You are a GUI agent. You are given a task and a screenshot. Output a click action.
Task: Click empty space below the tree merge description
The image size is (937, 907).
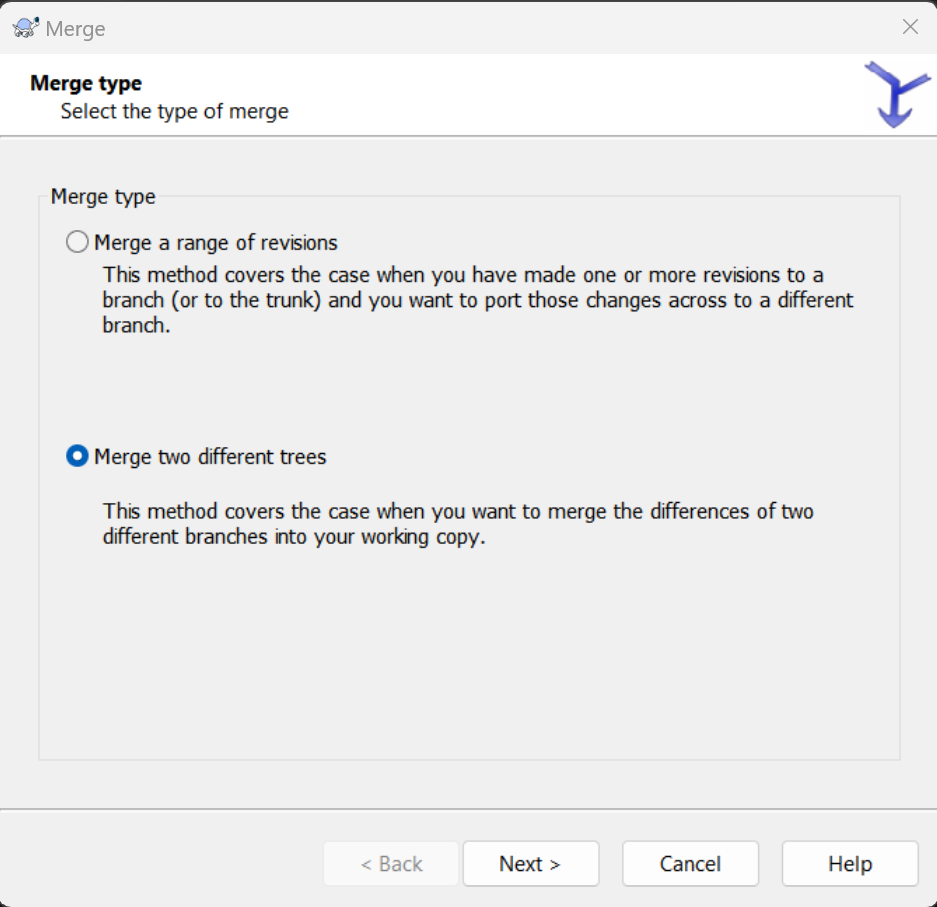468,660
